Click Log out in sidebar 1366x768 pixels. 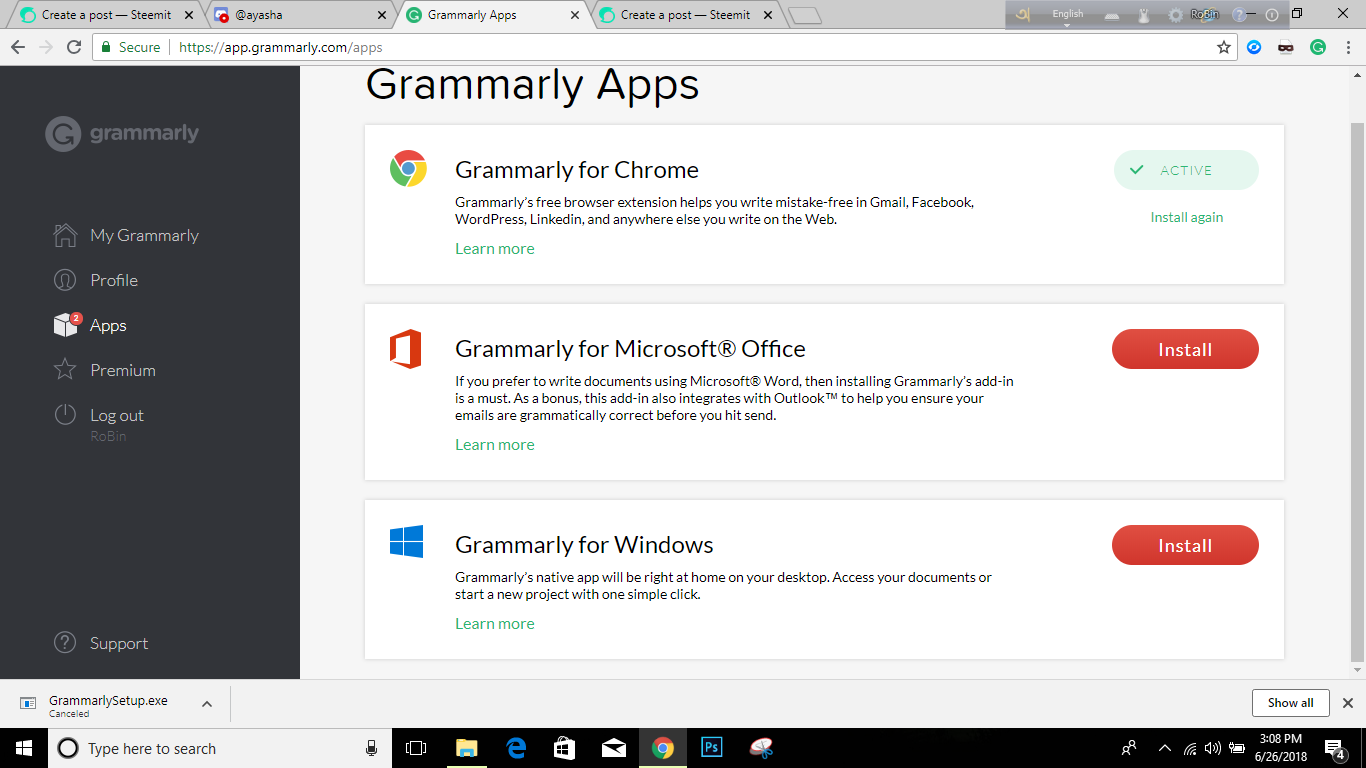point(116,415)
